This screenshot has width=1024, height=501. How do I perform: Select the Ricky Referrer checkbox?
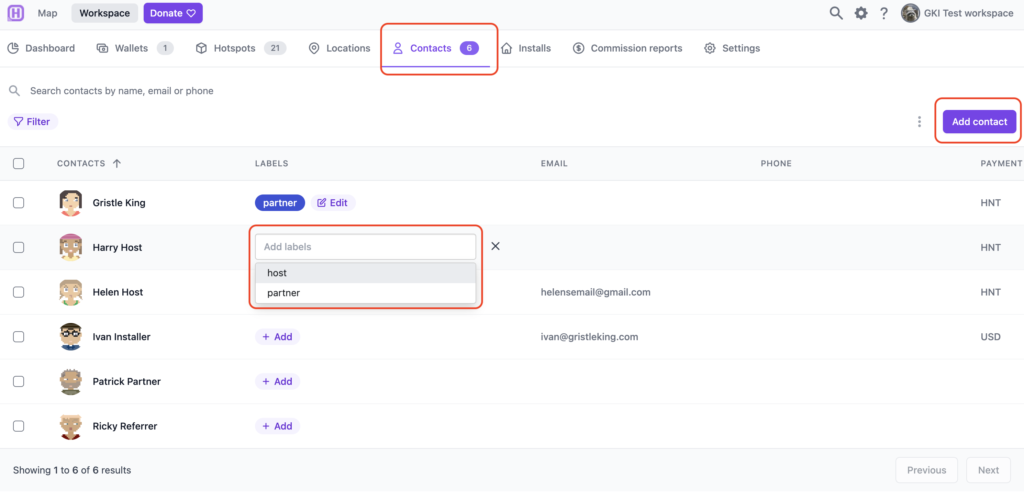(x=19, y=426)
